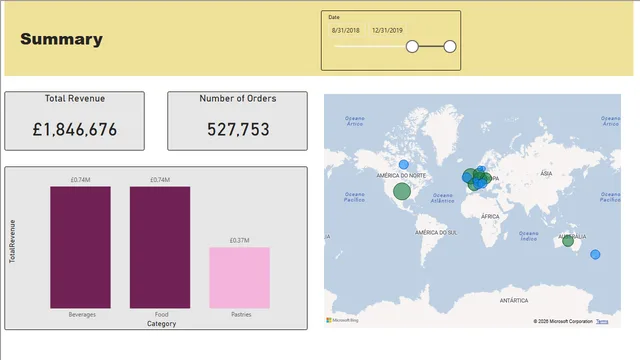Select the Number of Orders value 527,753

(238, 129)
